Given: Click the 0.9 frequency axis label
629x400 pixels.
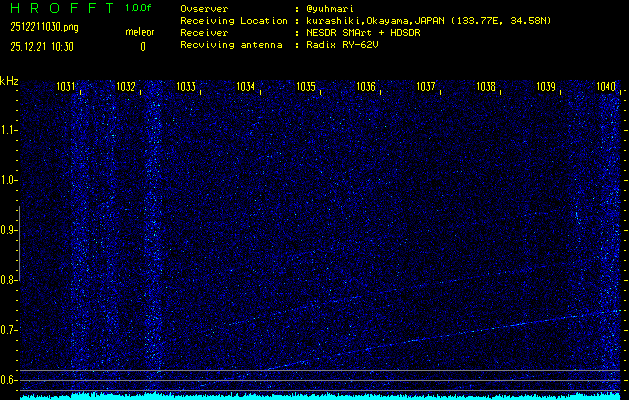Looking at the screenshot, I should click(9, 230).
